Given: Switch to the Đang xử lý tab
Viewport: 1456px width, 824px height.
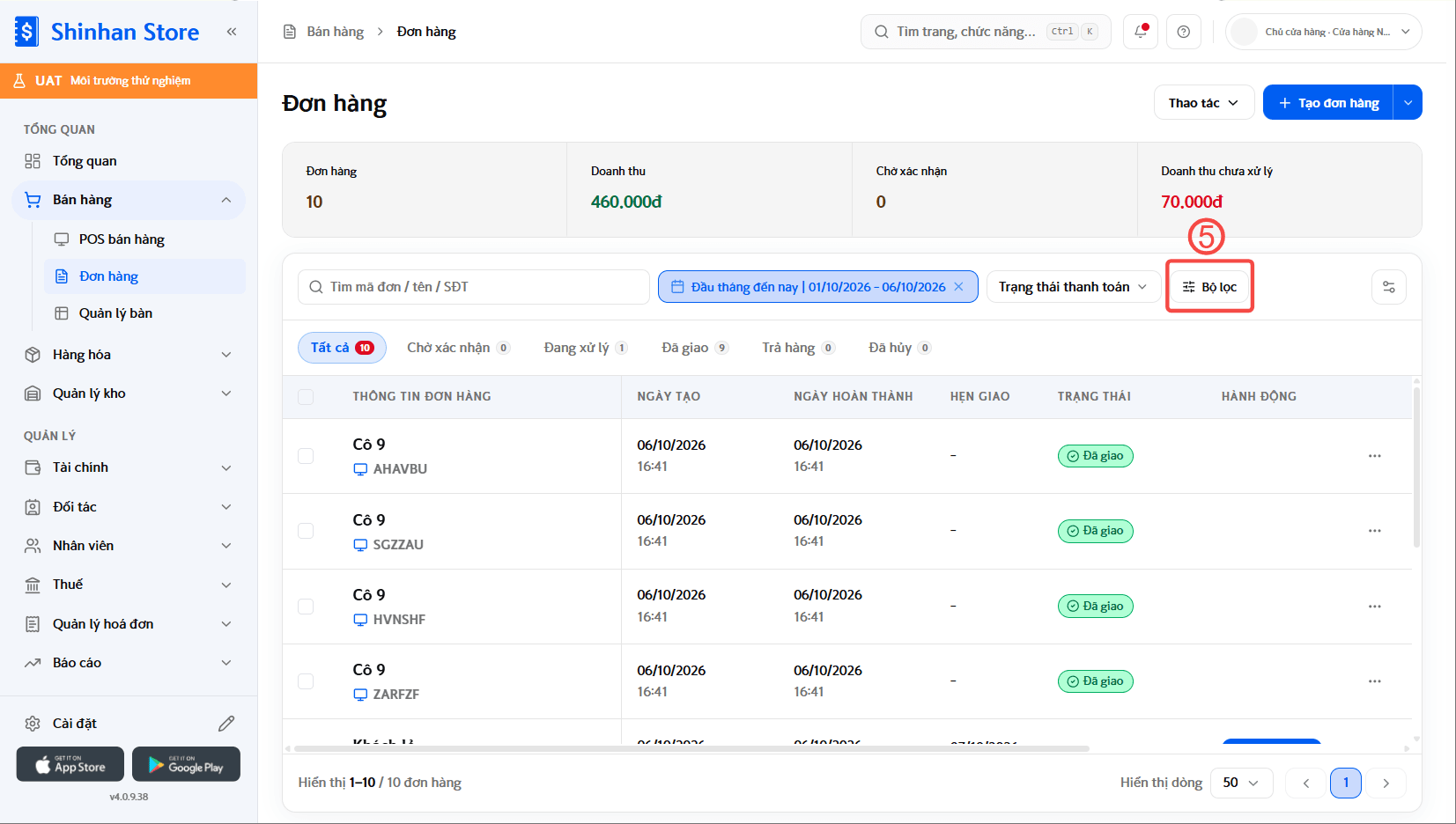Looking at the screenshot, I should click(585, 348).
